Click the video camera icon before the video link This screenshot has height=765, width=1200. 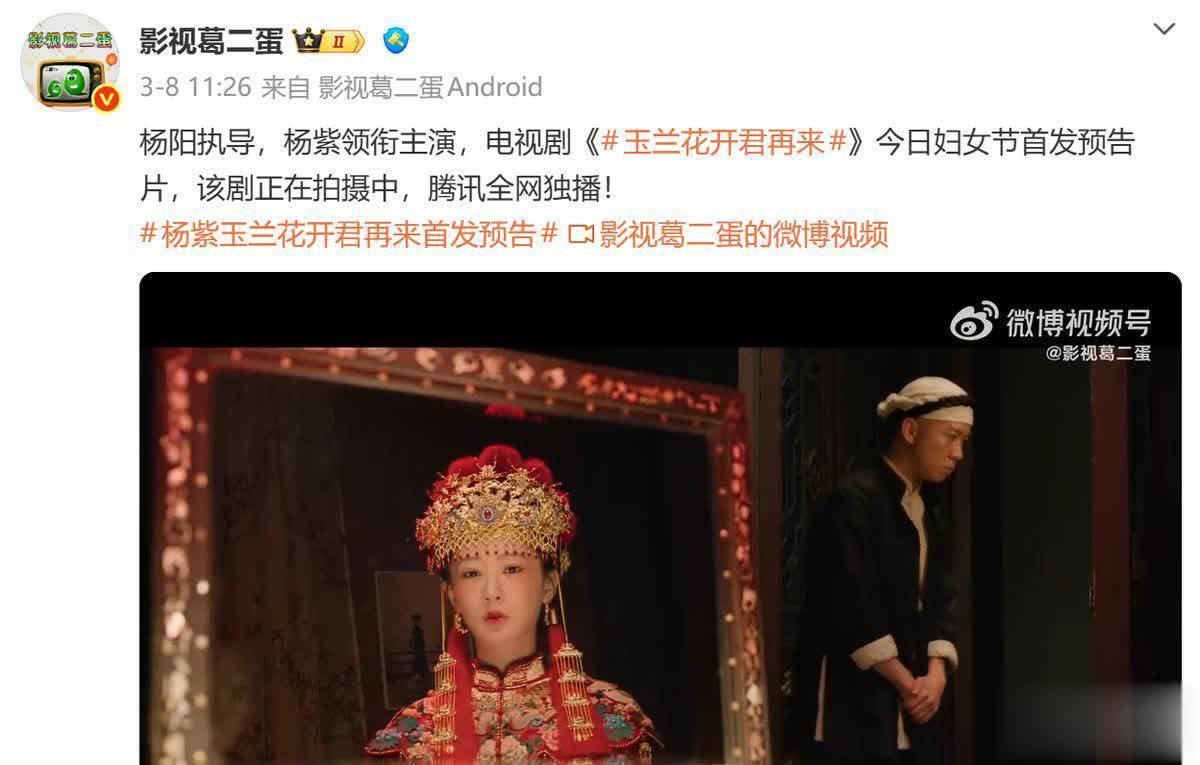coord(581,235)
